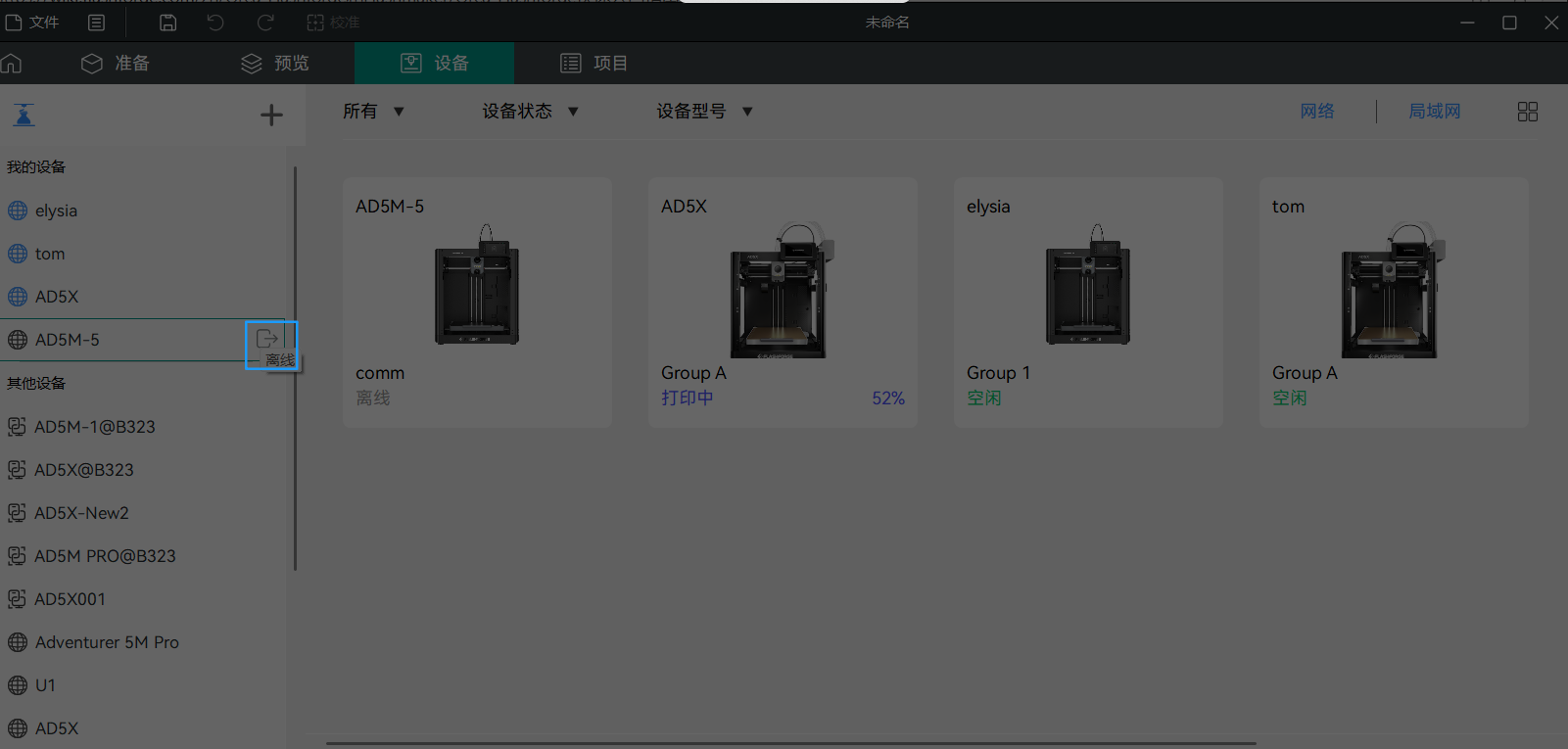Switch to 网络 network mode
The image size is (1568, 749).
[x=1317, y=112]
